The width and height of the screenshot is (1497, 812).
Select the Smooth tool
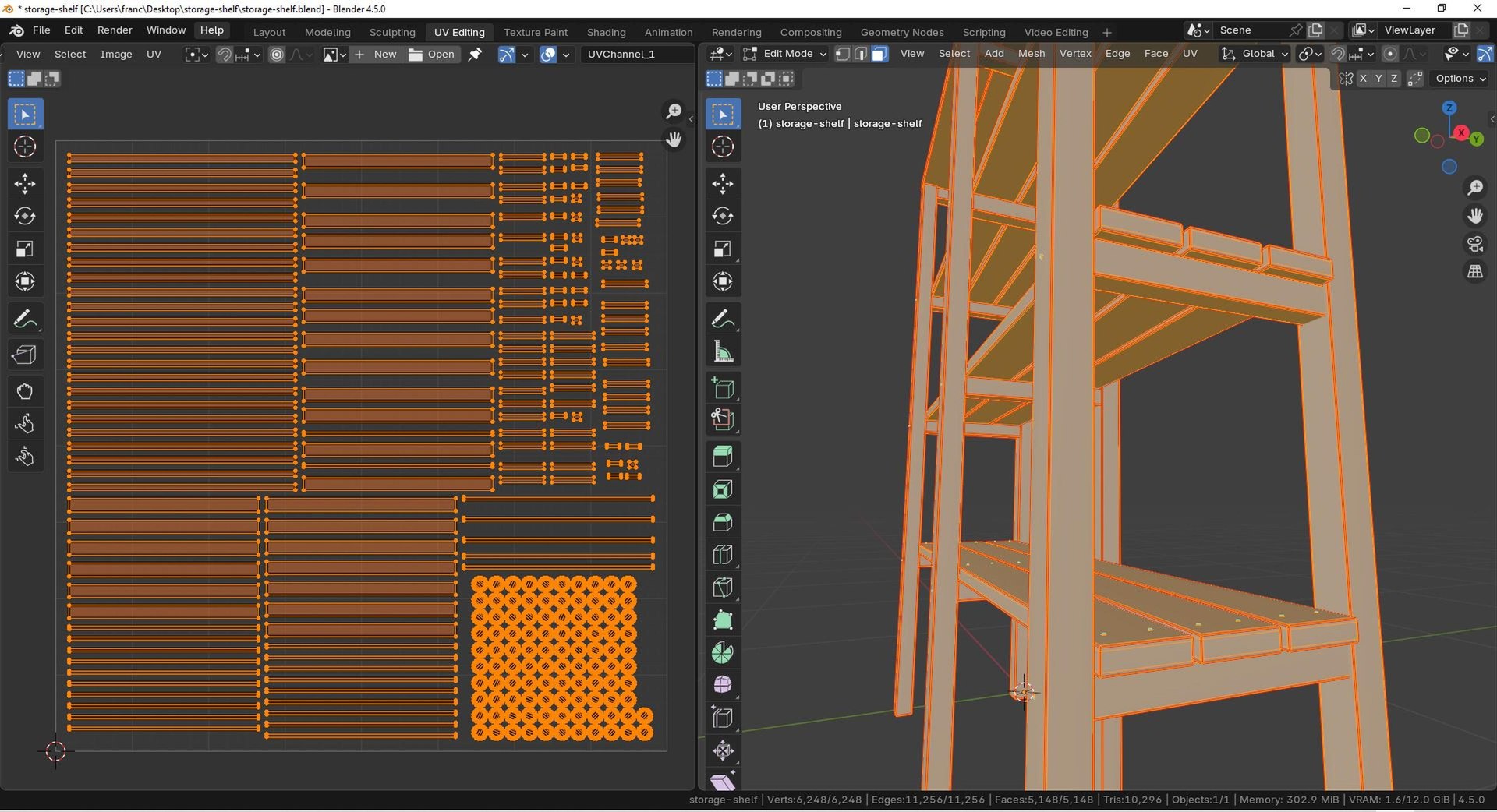pyautogui.click(x=723, y=685)
